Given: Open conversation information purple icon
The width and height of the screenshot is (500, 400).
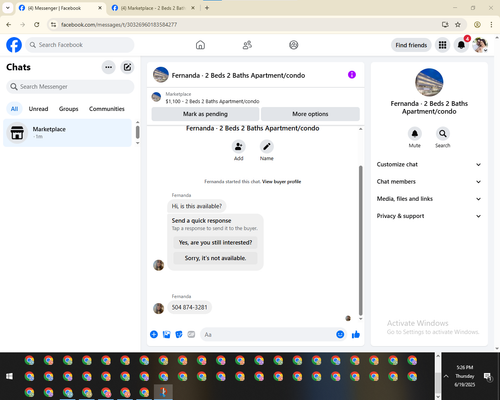Looking at the screenshot, I should (352, 75).
